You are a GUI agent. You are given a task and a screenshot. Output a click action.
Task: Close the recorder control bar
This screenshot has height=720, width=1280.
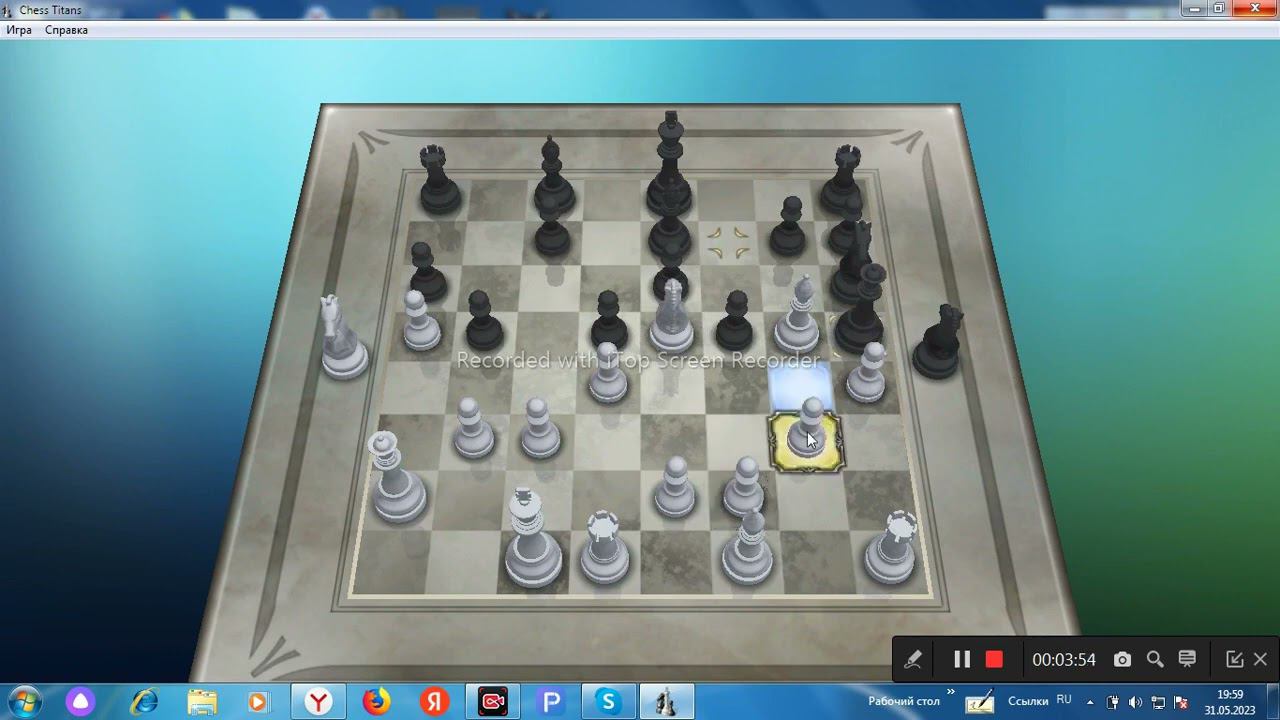pos(1260,659)
